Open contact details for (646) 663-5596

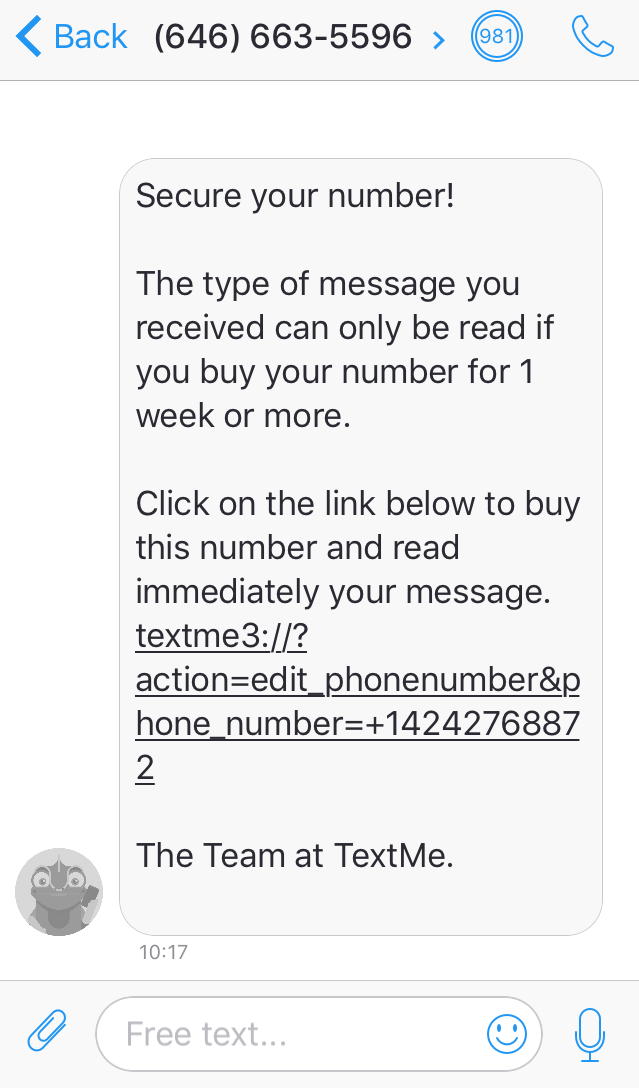click(x=283, y=38)
